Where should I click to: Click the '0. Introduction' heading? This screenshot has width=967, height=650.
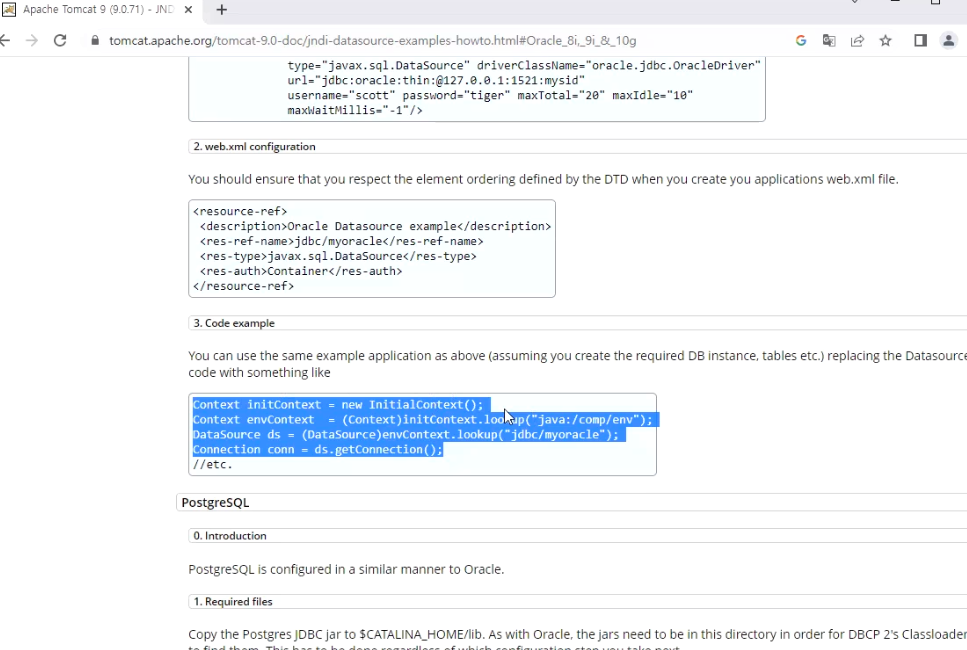tap(229, 536)
